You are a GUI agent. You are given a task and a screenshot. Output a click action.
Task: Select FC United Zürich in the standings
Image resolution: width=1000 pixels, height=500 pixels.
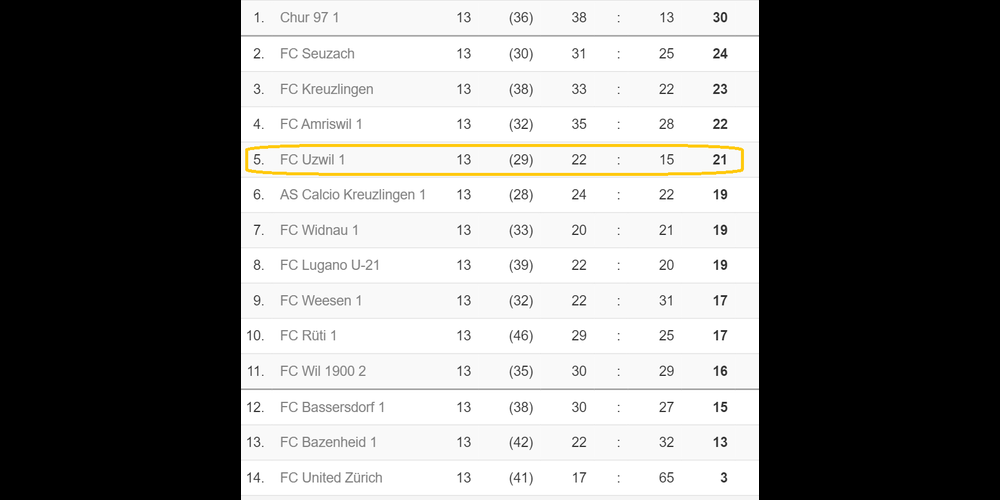click(x=331, y=477)
